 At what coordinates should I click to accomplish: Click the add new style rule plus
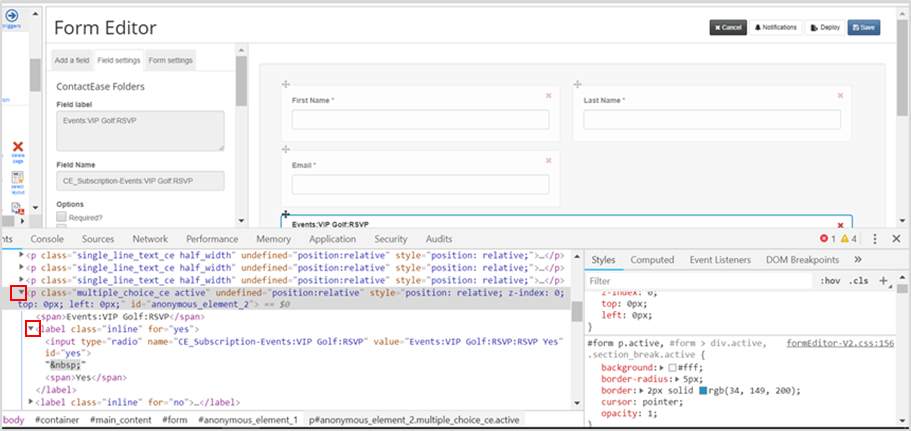pos(883,281)
